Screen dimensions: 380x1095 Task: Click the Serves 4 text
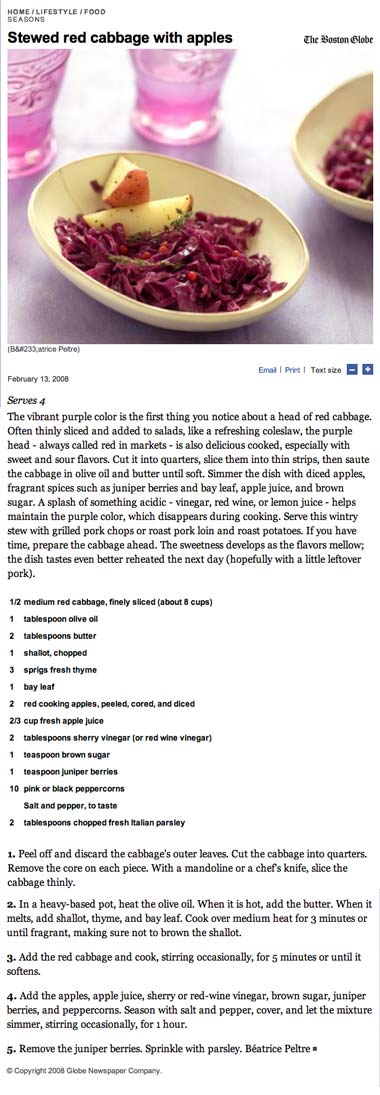pos(27,401)
